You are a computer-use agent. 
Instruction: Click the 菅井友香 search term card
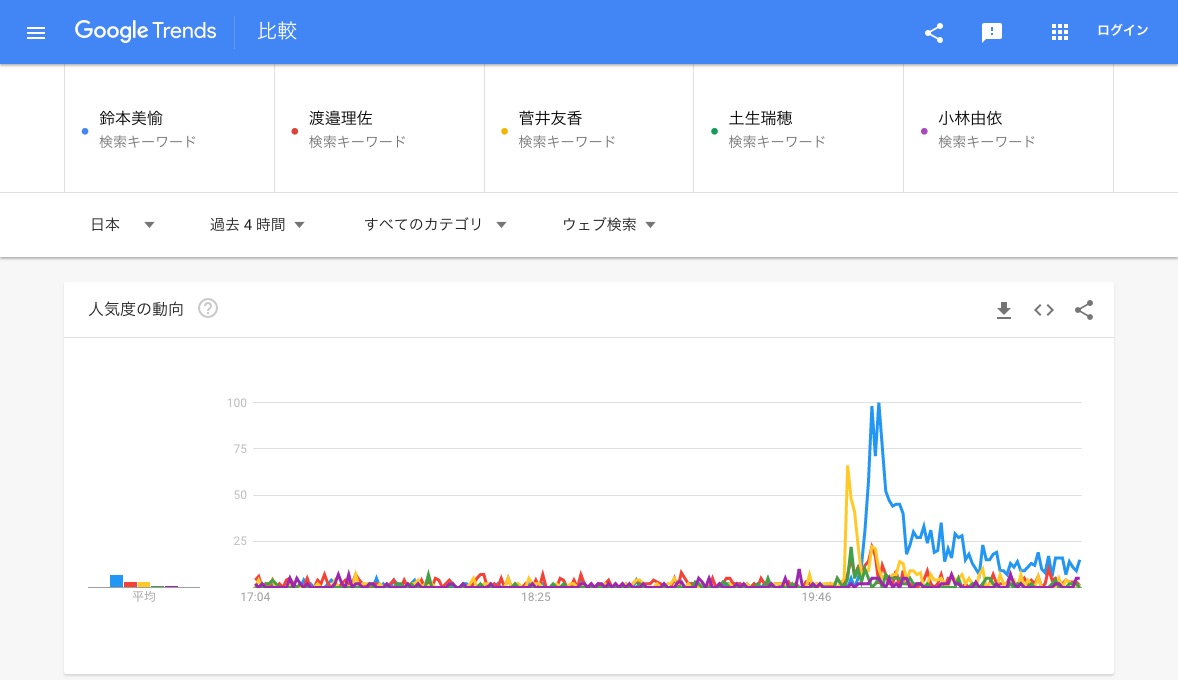coord(590,129)
